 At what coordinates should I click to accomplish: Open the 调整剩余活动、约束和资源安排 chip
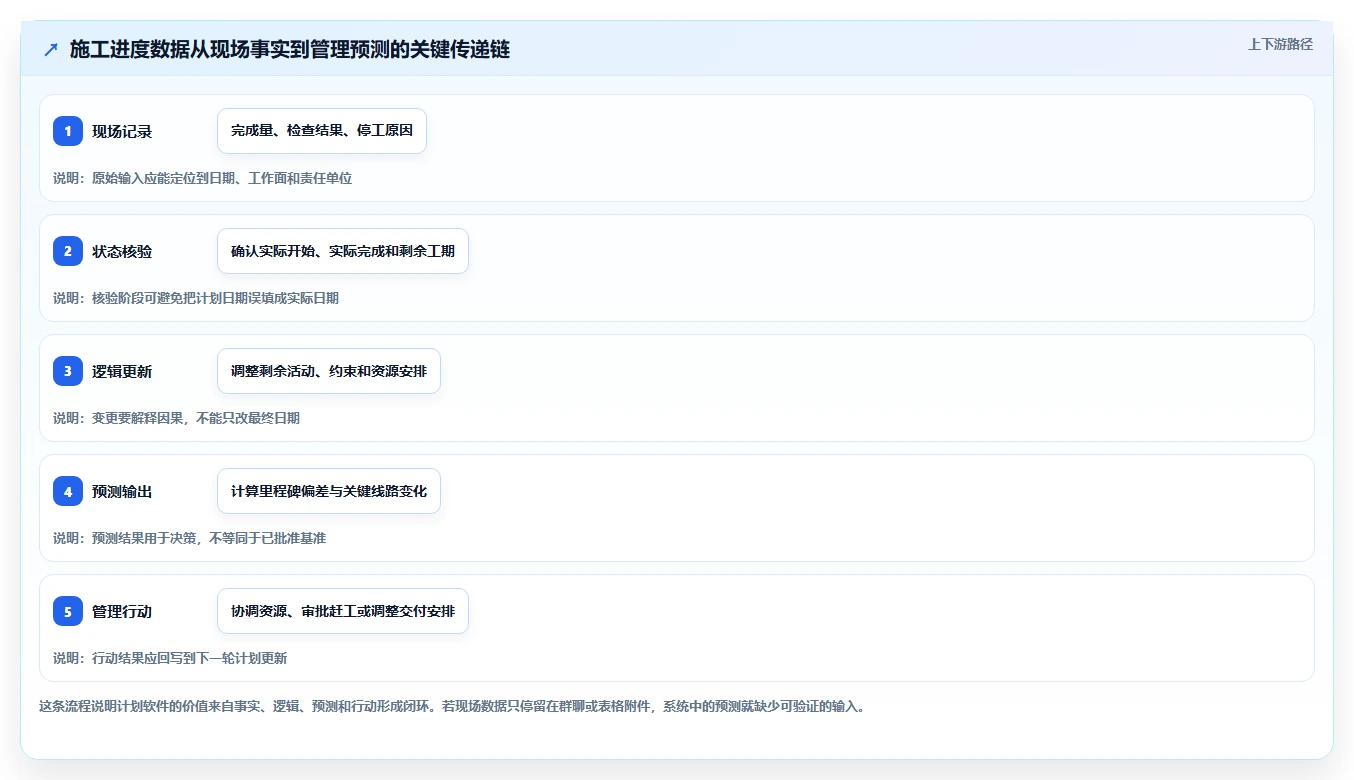point(329,371)
